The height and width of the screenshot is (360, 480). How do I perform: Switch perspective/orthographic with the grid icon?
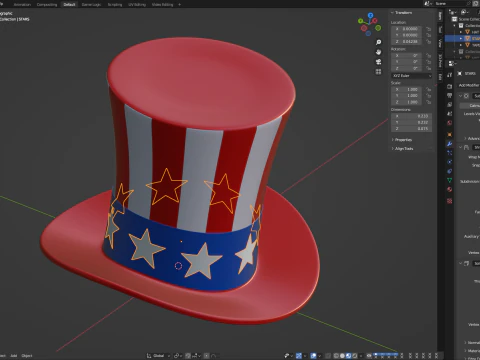(378, 72)
